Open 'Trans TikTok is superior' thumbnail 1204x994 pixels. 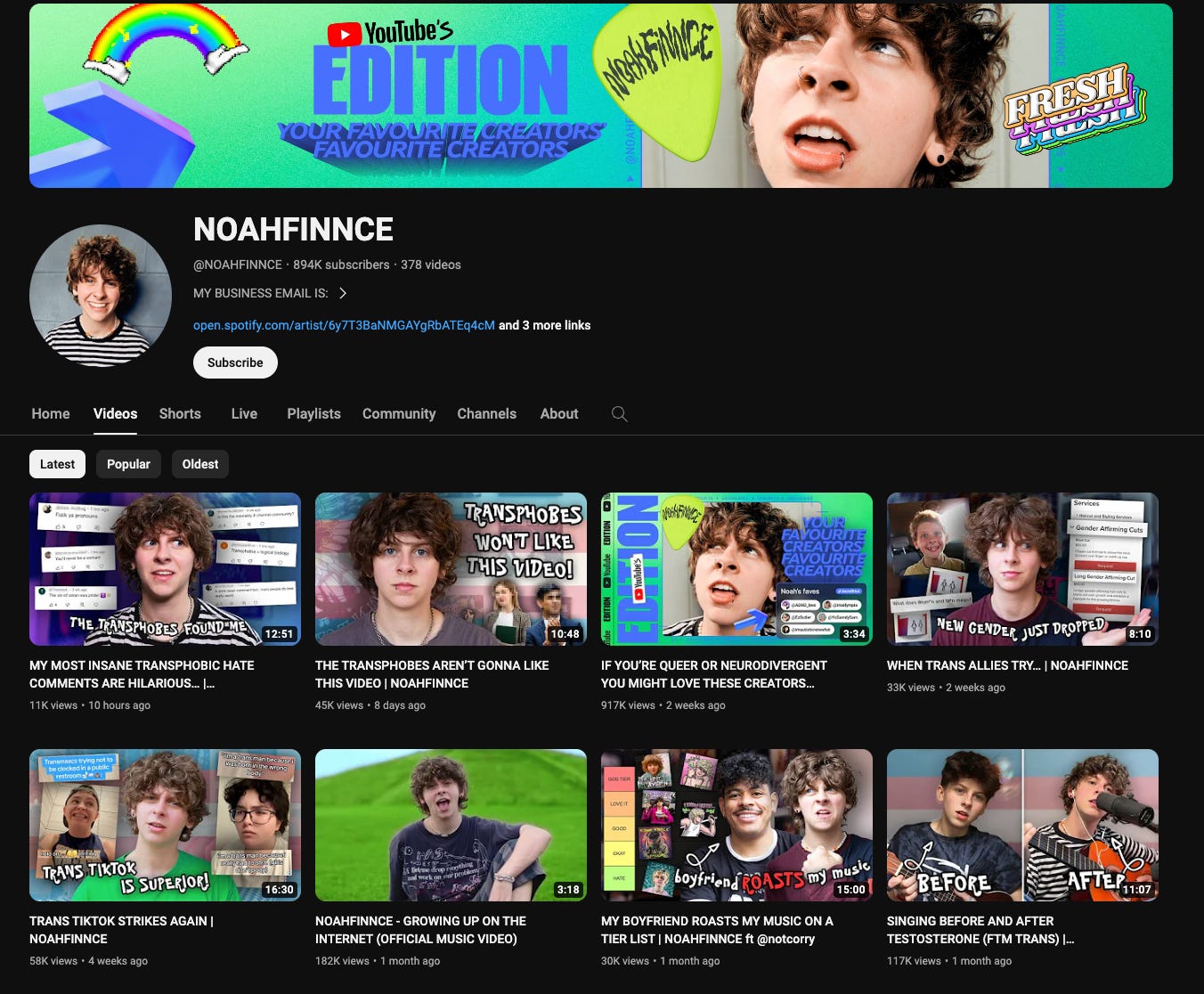(165, 826)
